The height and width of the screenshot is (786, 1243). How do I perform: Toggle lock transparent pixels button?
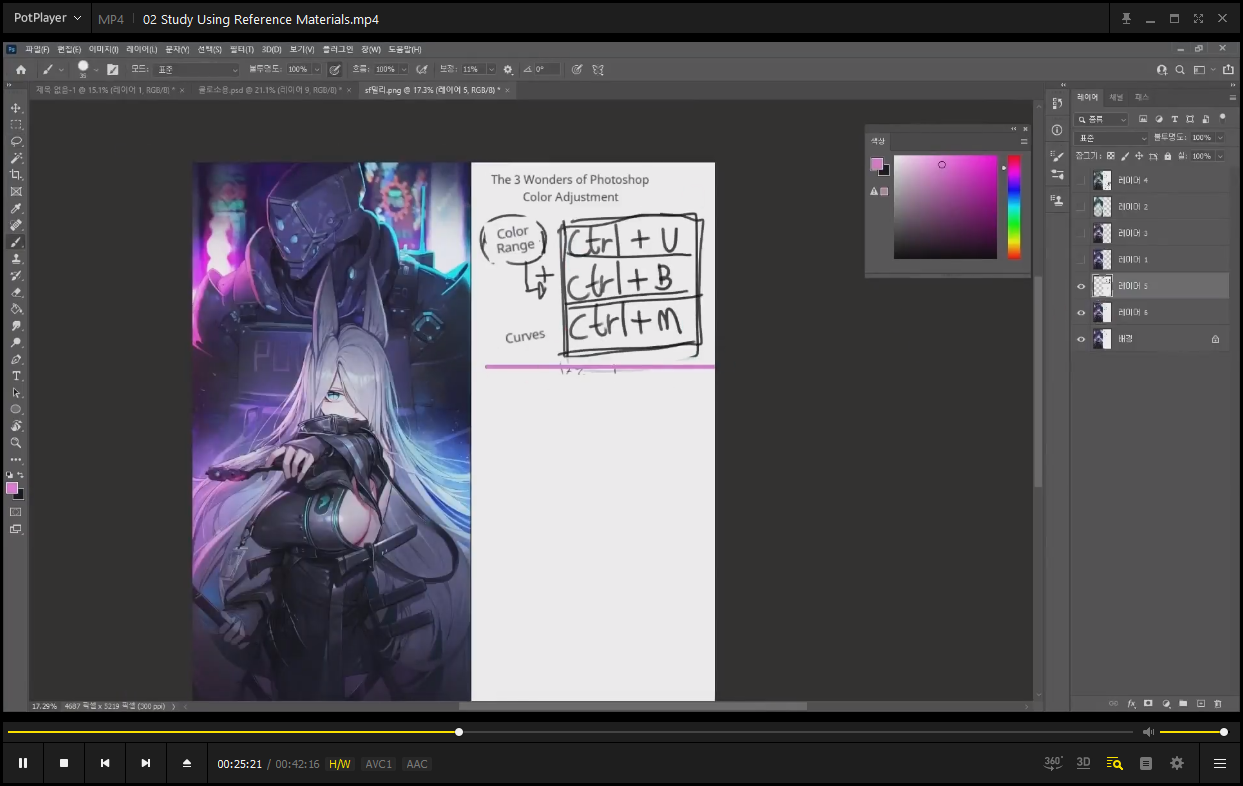1112,156
